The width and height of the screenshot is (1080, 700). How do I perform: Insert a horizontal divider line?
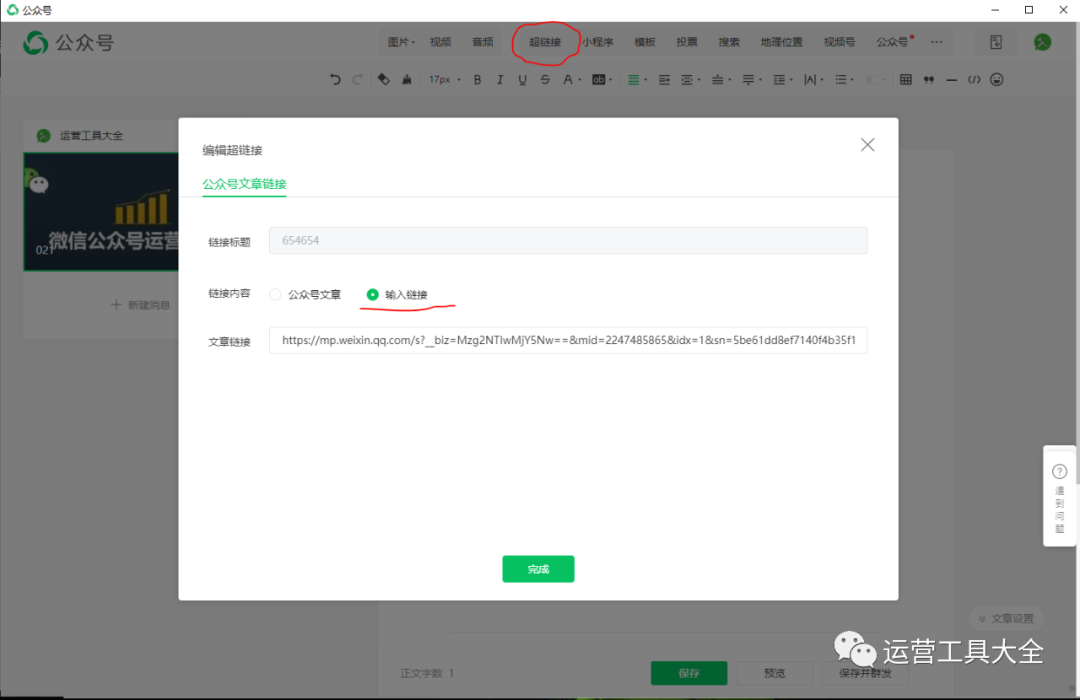tap(951, 80)
